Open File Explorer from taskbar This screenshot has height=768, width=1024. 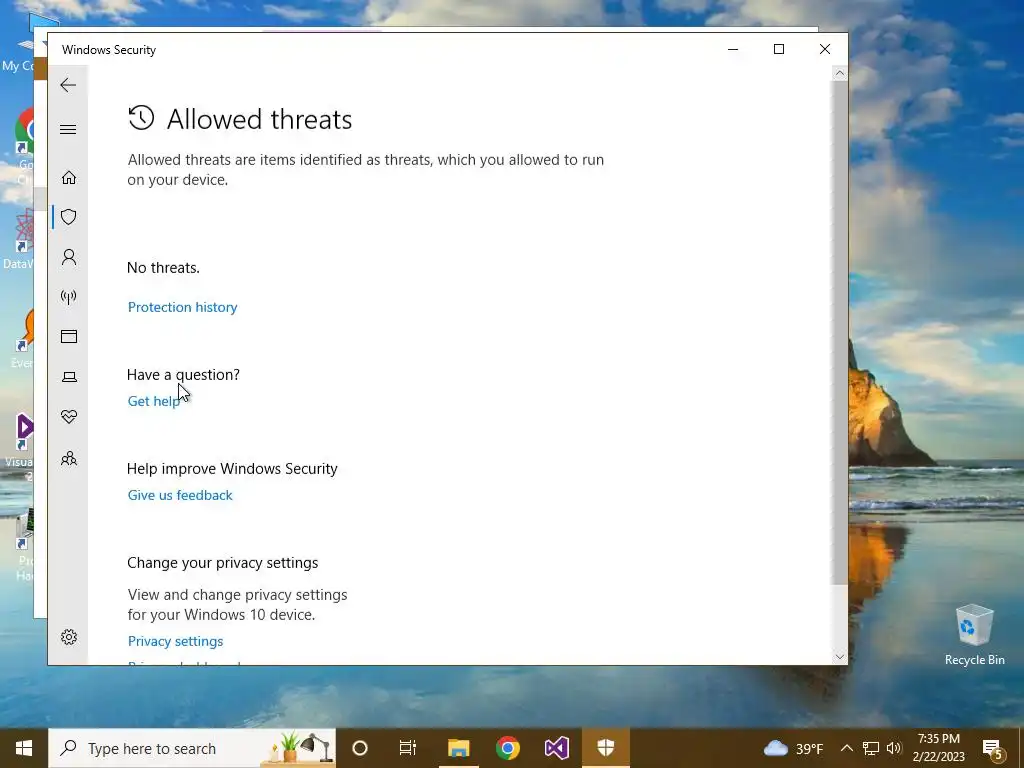pos(458,748)
